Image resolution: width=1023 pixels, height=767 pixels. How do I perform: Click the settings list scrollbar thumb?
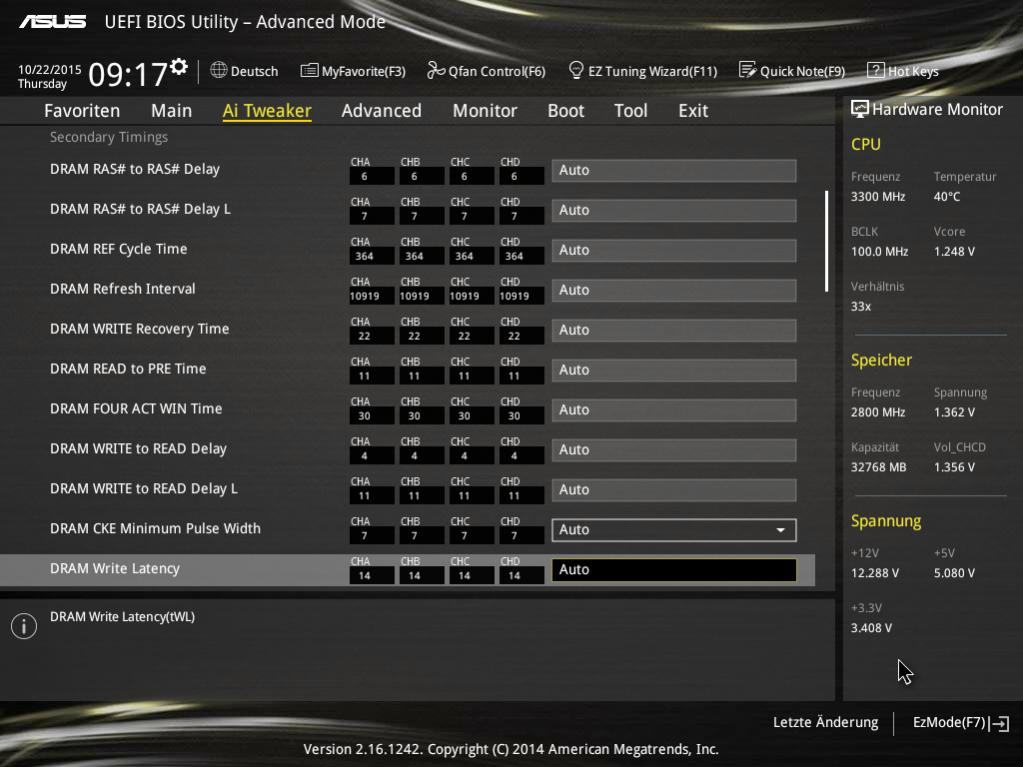[x=827, y=241]
